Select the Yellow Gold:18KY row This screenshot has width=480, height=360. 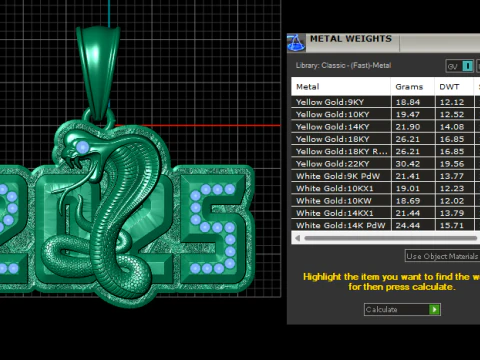tap(385, 139)
